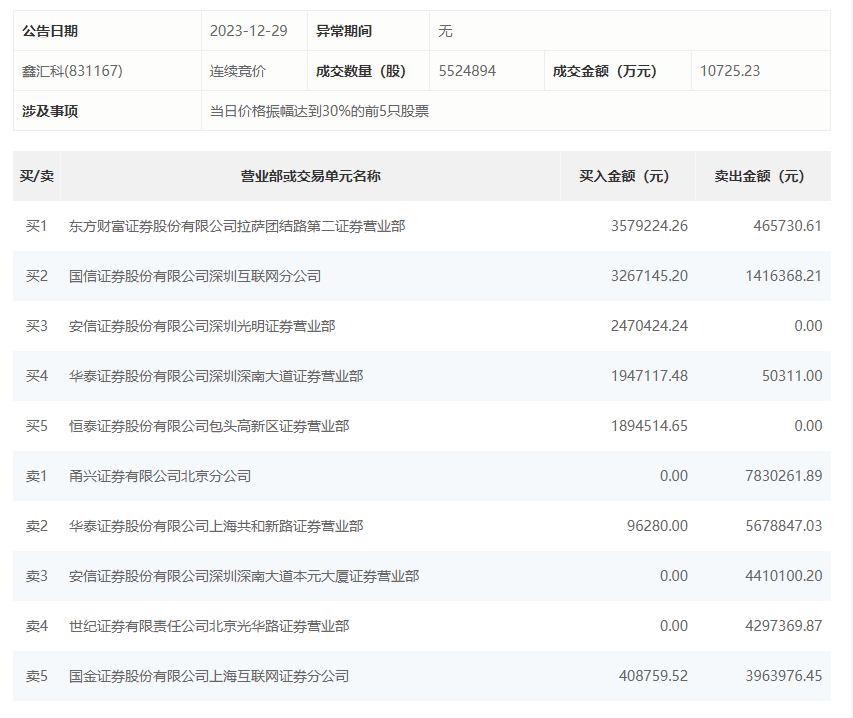Select trade volume value 5524894
This screenshot has width=853, height=718.
(467, 71)
